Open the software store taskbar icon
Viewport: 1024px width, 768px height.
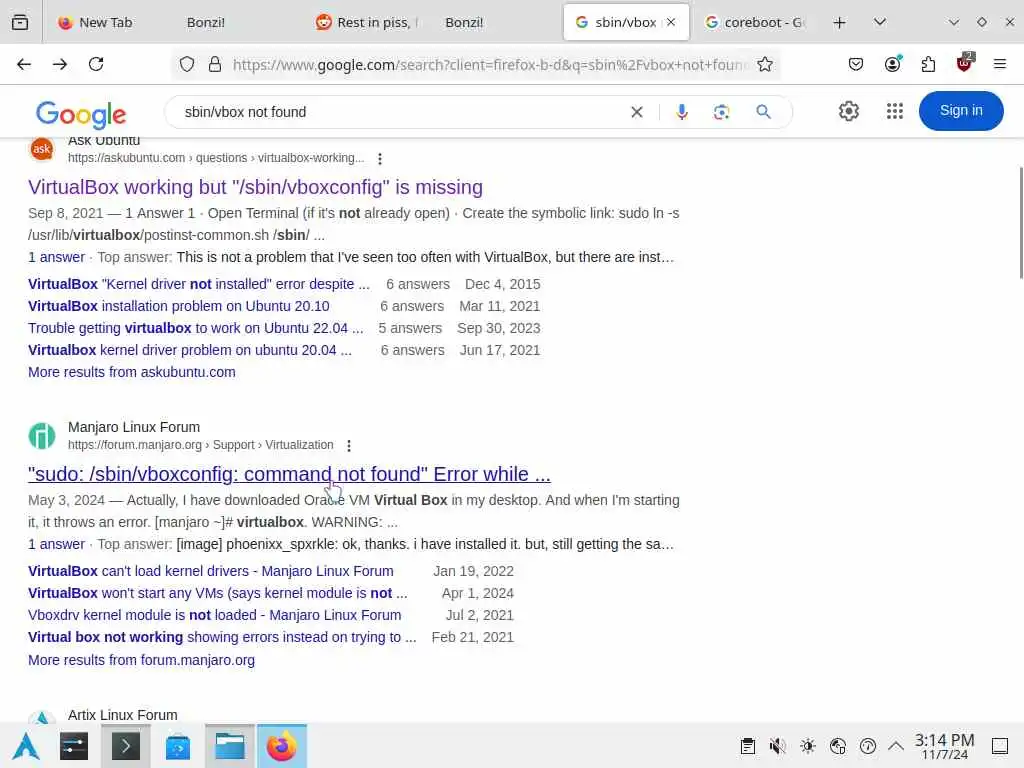(x=178, y=746)
